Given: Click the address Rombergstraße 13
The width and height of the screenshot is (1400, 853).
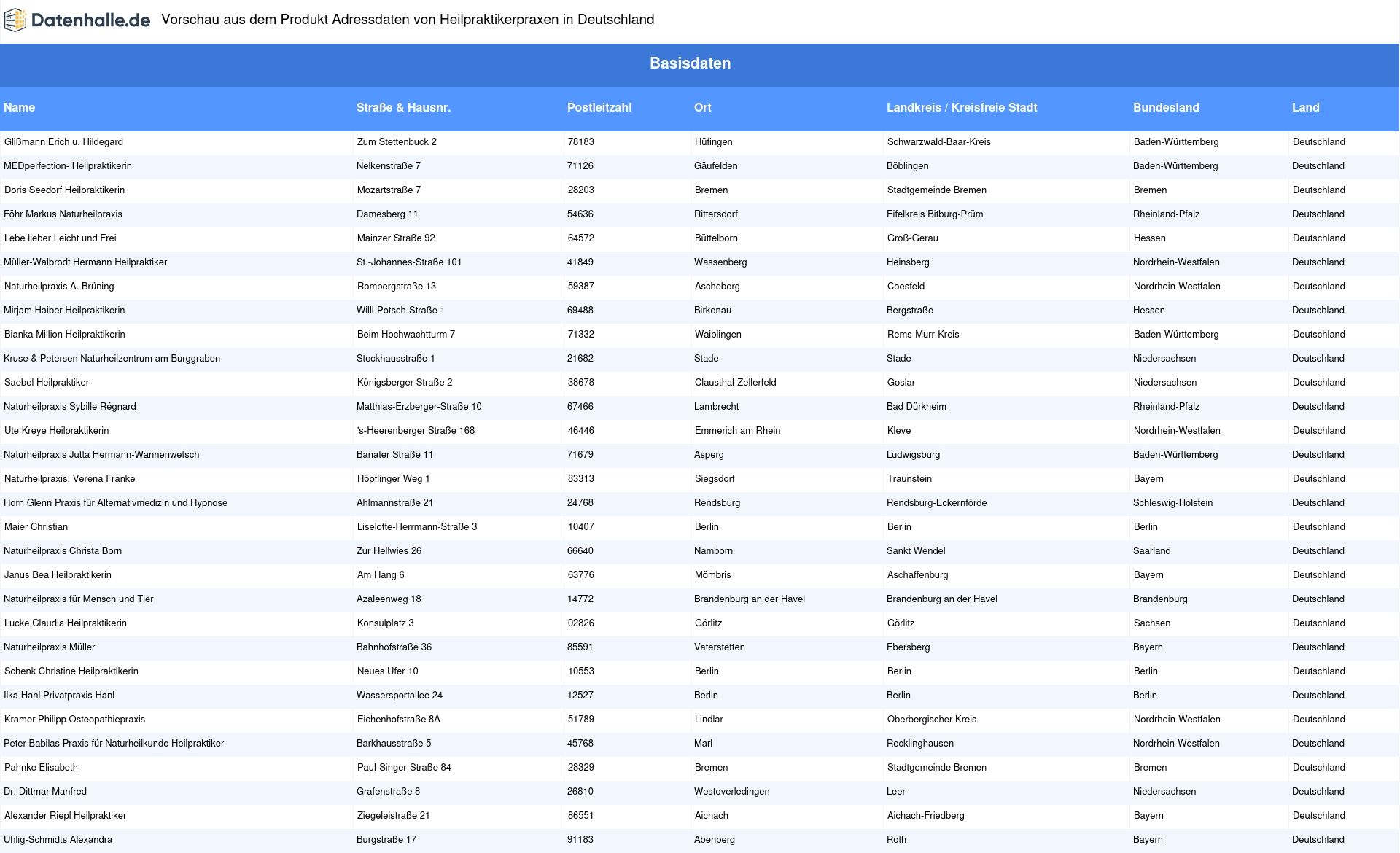Looking at the screenshot, I should [x=397, y=287].
